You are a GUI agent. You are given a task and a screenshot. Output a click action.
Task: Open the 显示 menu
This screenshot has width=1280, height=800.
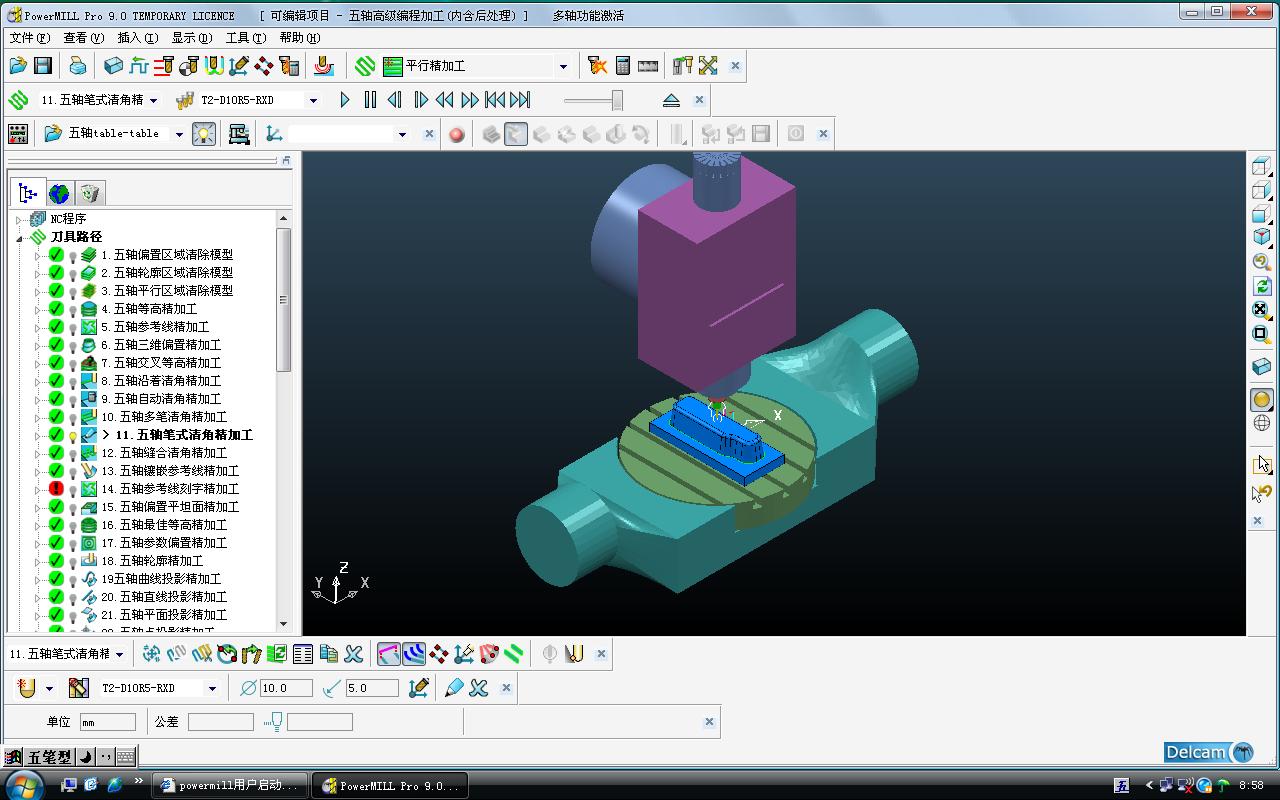click(191, 38)
